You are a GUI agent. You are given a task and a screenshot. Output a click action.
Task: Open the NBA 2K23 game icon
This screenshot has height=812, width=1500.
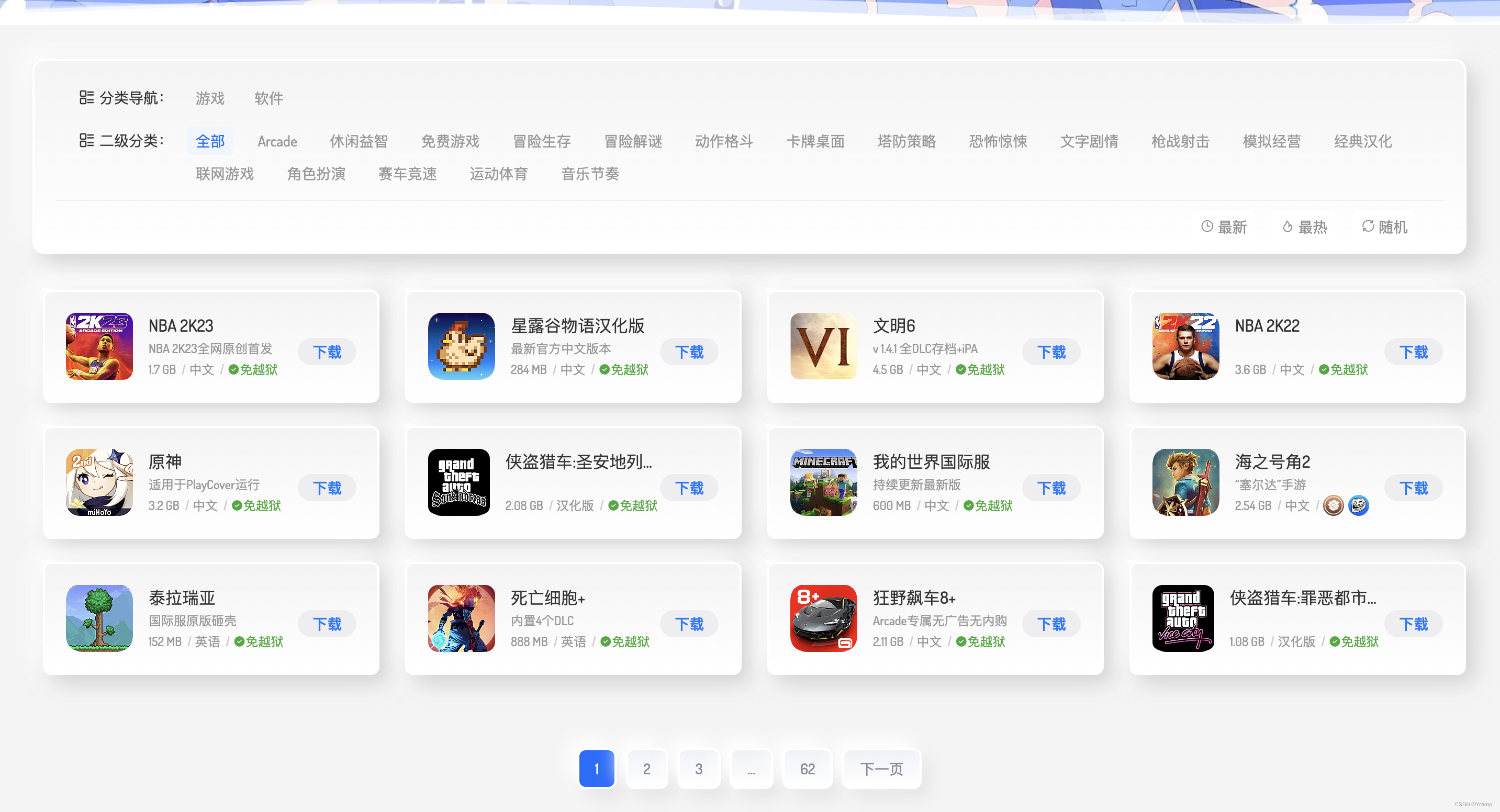[99, 346]
